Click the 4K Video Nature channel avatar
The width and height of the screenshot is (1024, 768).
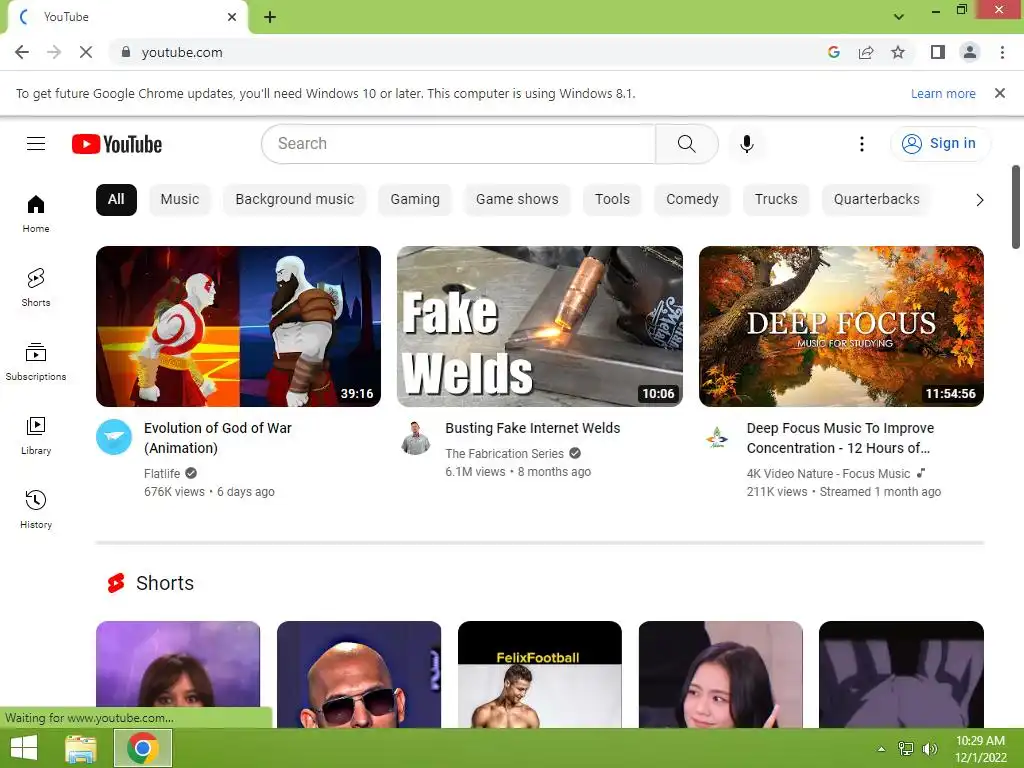pyautogui.click(x=717, y=437)
